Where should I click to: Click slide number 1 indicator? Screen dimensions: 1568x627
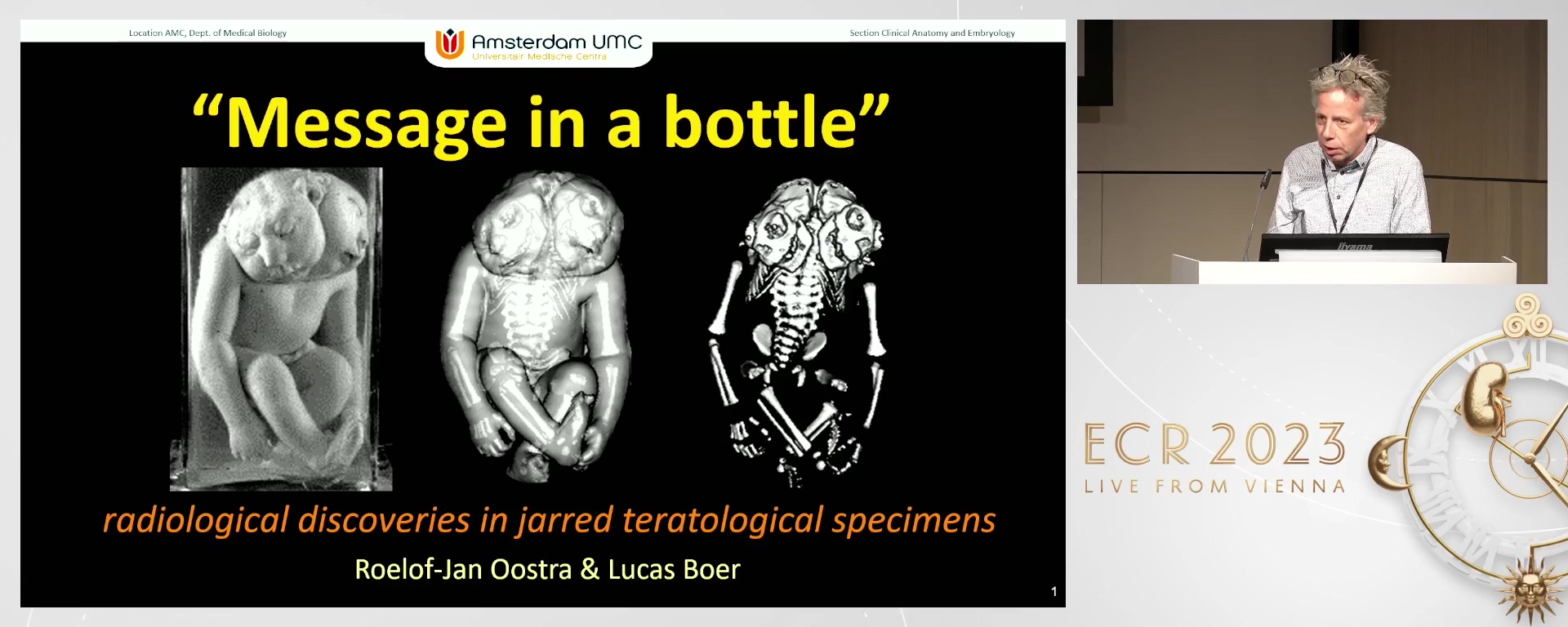(x=1053, y=591)
